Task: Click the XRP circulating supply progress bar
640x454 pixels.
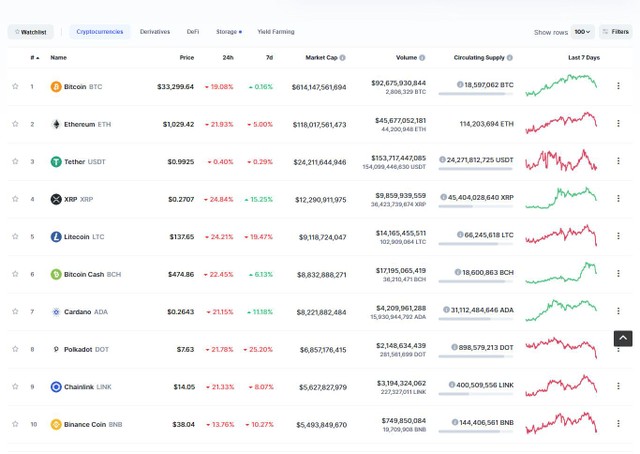Action: tap(476, 207)
